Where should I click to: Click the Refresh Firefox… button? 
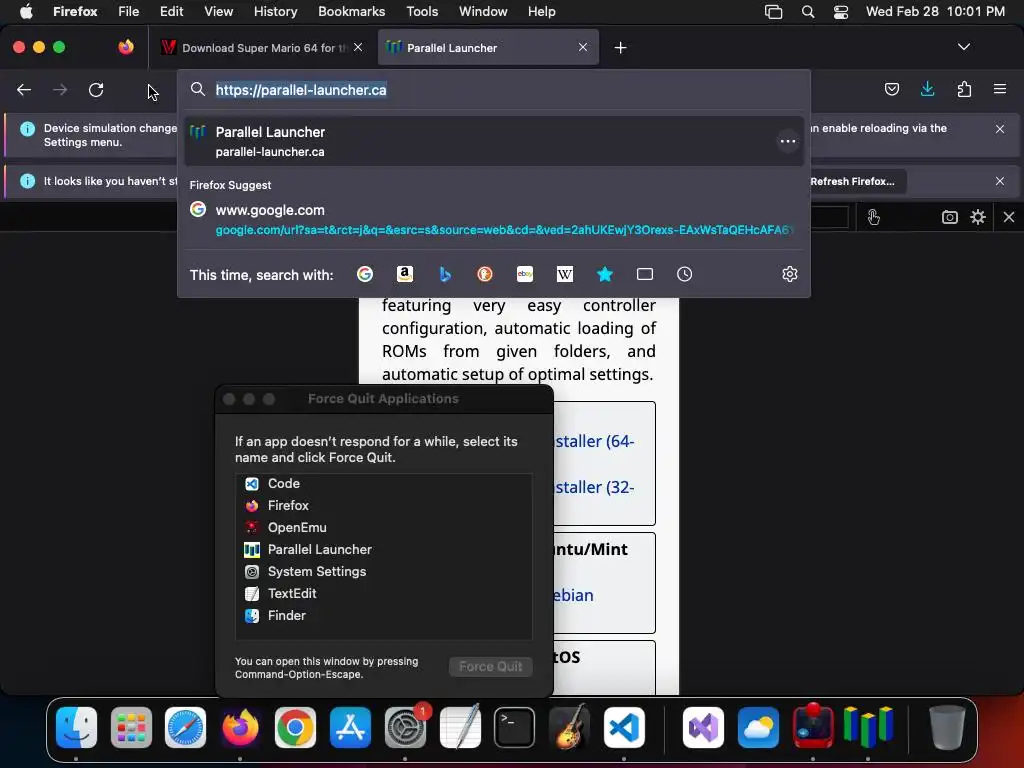(x=852, y=181)
